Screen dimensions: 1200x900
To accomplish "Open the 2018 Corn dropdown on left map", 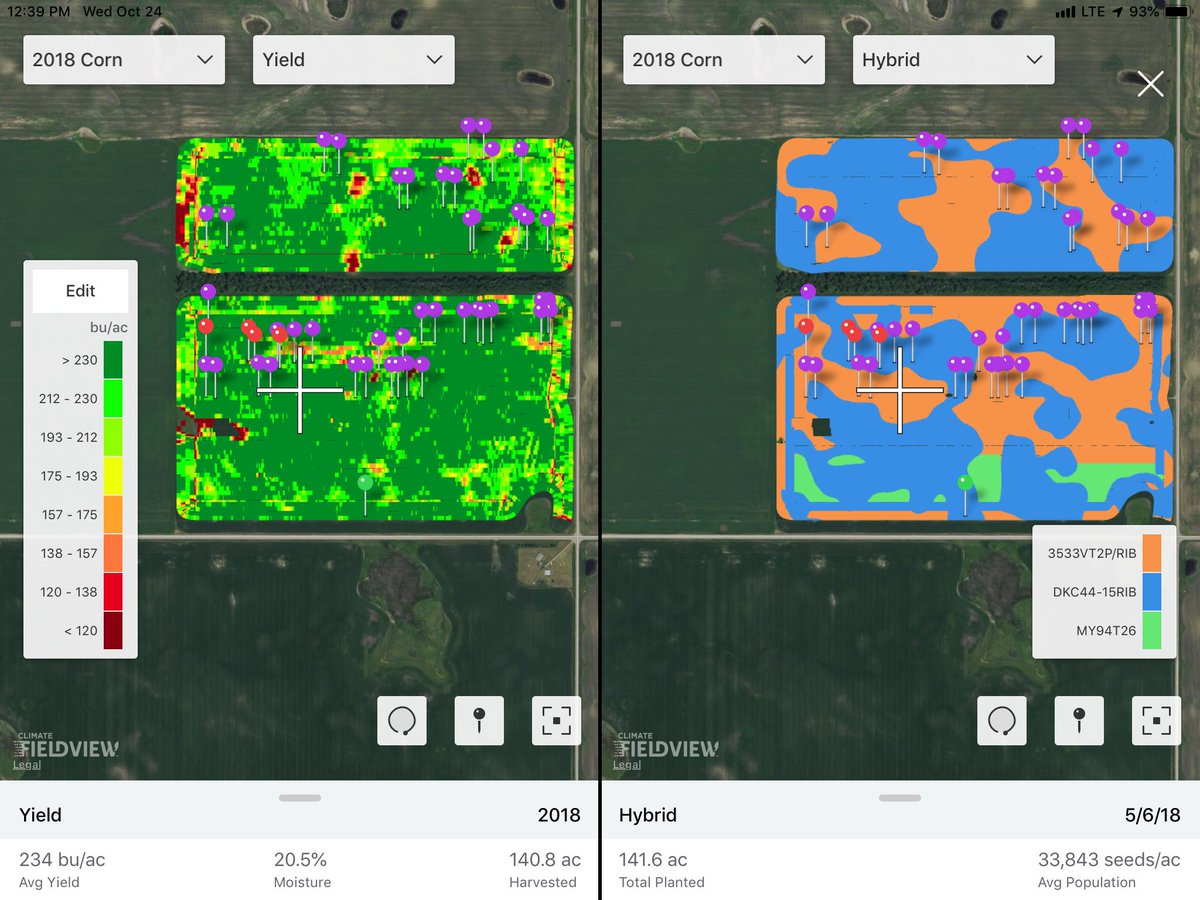I will pyautogui.click(x=124, y=60).
